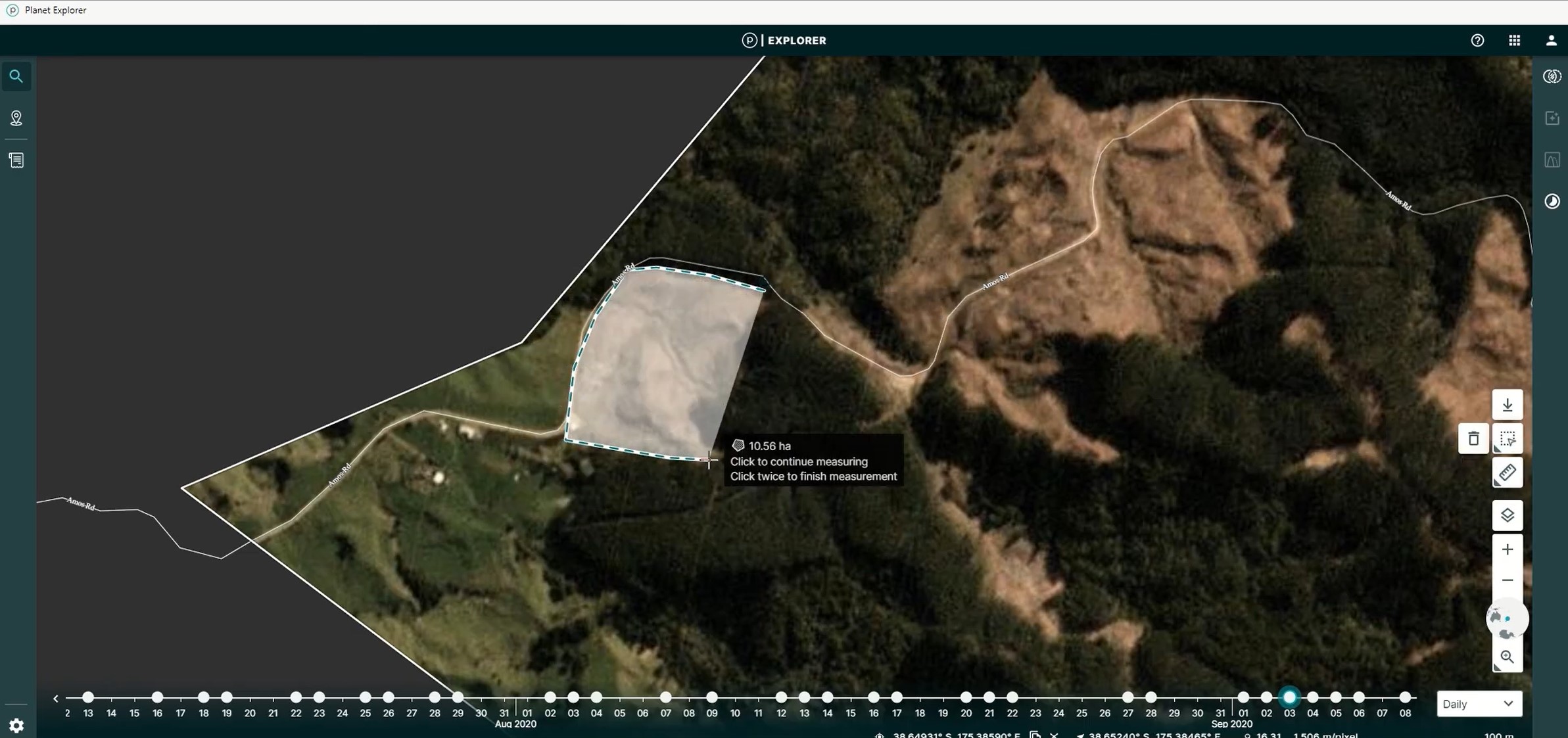This screenshot has width=1568, height=738.
Task: Open the user account menu
Action: pyautogui.click(x=1551, y=40)
